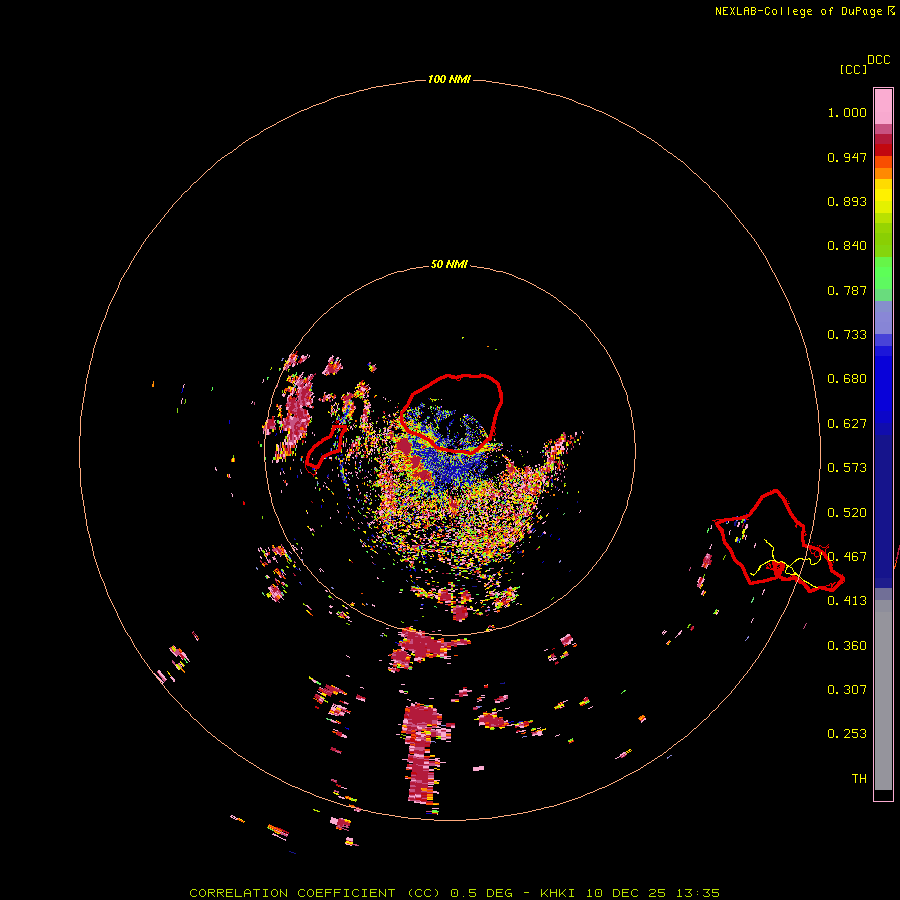The width and height of the screenshot is (900, 900).
Task: Pick the yellow segment of the color bar
Action: [x=883, y=197]
